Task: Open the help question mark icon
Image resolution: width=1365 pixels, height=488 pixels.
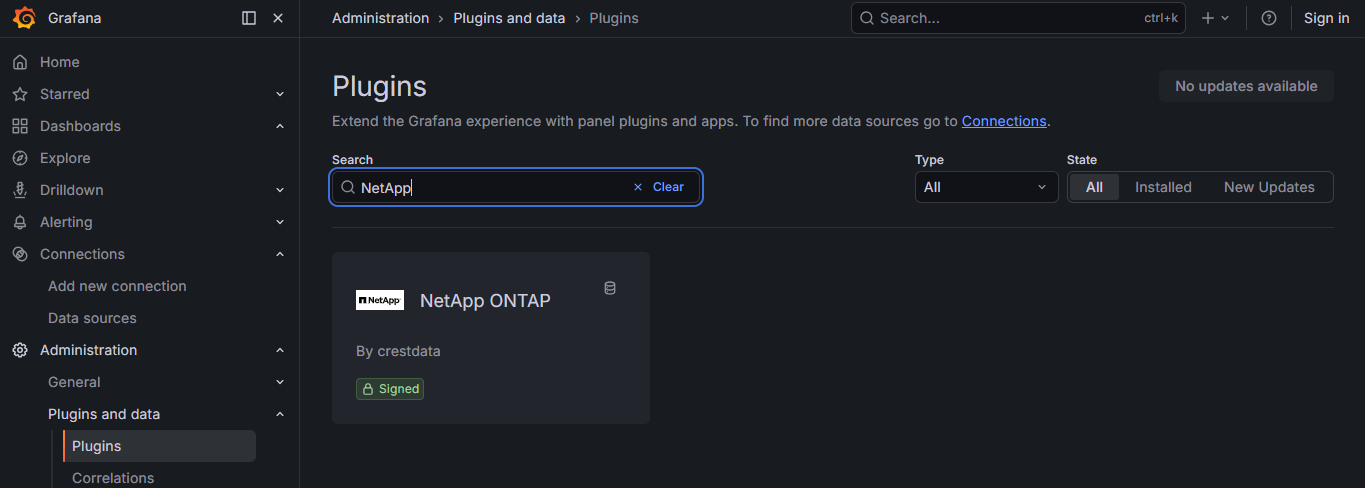Action: click(x=1269, y=18)
